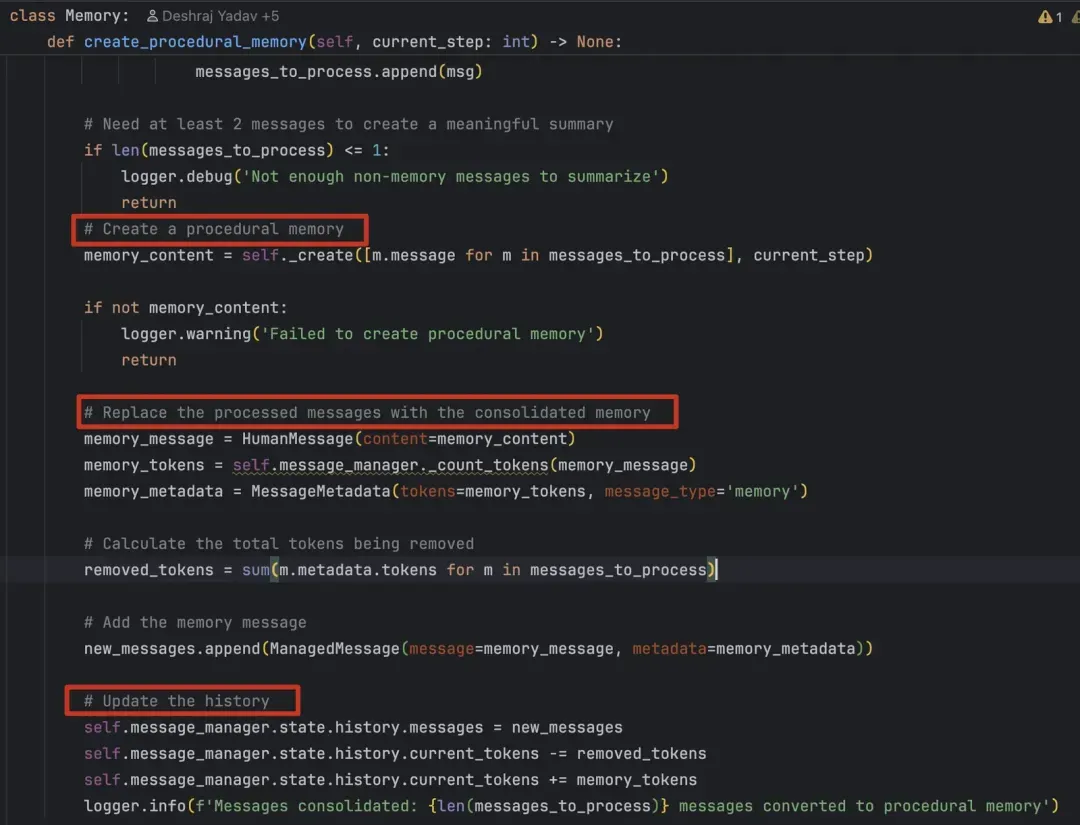Viewport: 1080px width, 825px height.
Task: Click logger.info 'Messages consolidated' line
Action: click(571, 806)
